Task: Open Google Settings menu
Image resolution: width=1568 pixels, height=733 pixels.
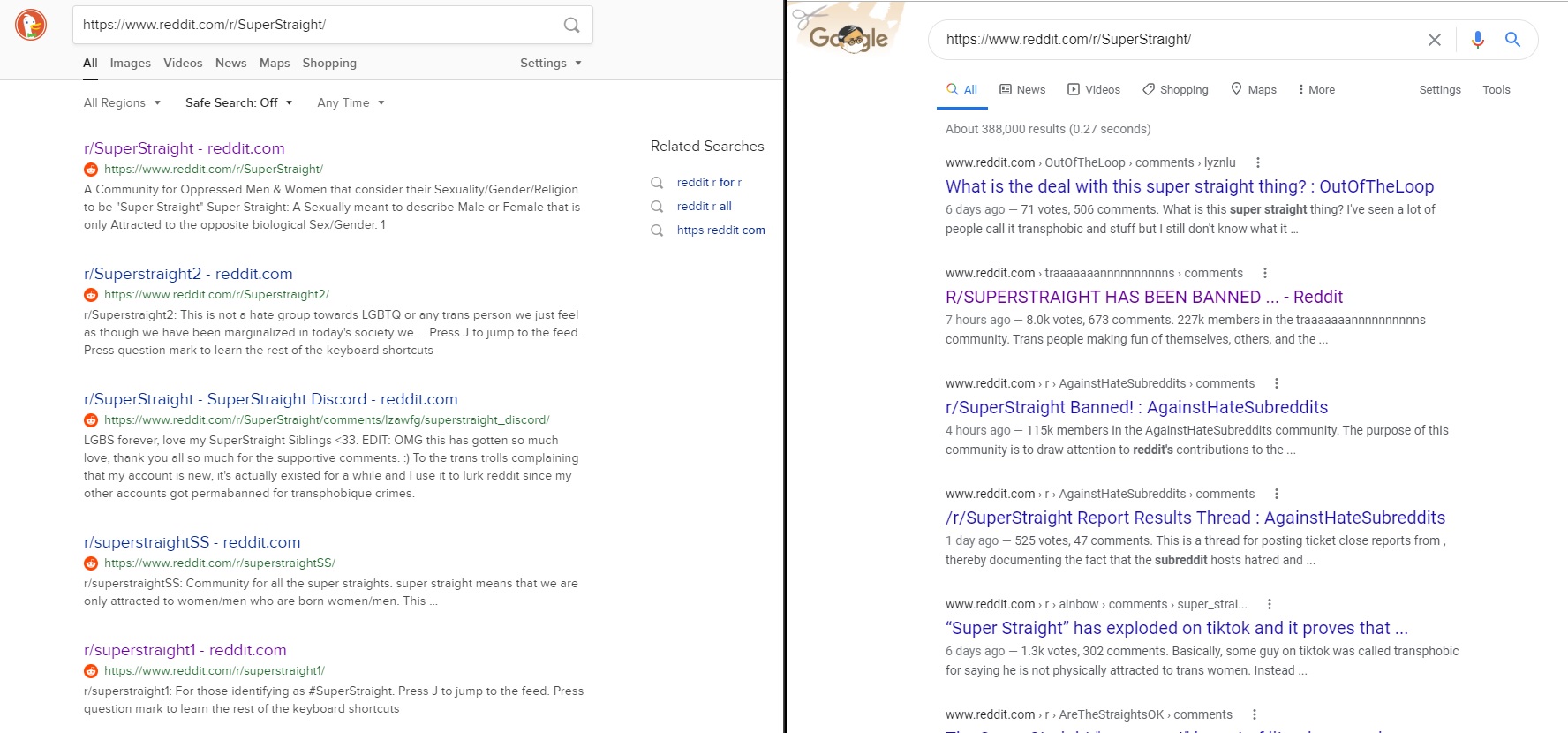Action: [1440, 90]
